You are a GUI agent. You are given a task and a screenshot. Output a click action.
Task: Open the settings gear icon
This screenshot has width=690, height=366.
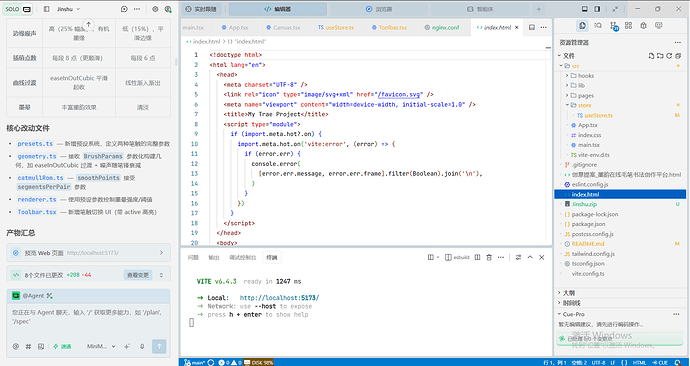coord(155,9)
